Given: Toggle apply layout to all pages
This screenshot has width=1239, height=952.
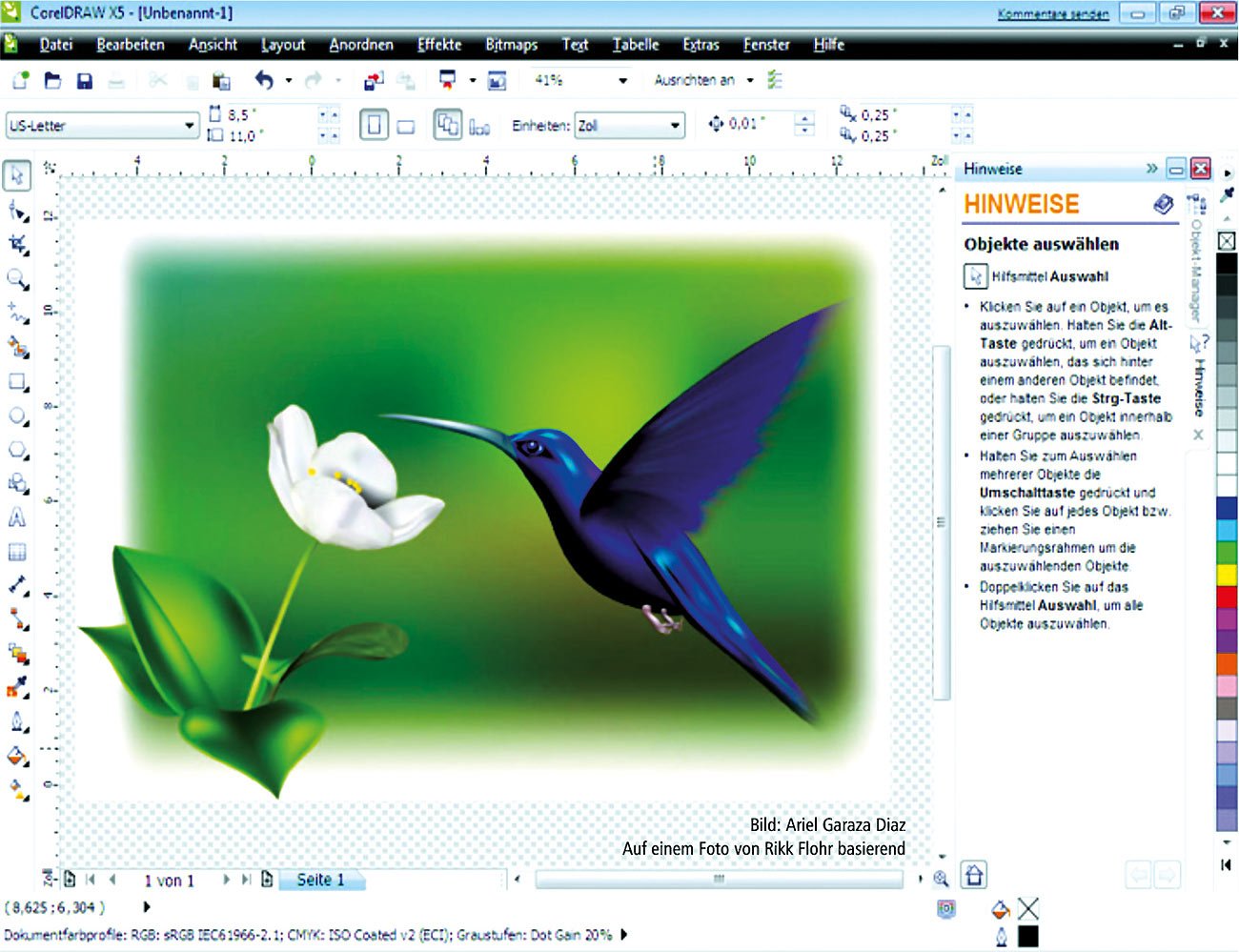Looking at the screenshot, I should tap(447, 125).
